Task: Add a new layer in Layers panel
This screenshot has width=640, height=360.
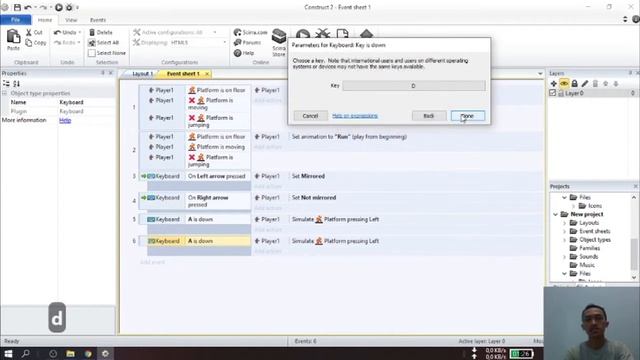Action: pyautogui.click(x=553, y=83)
